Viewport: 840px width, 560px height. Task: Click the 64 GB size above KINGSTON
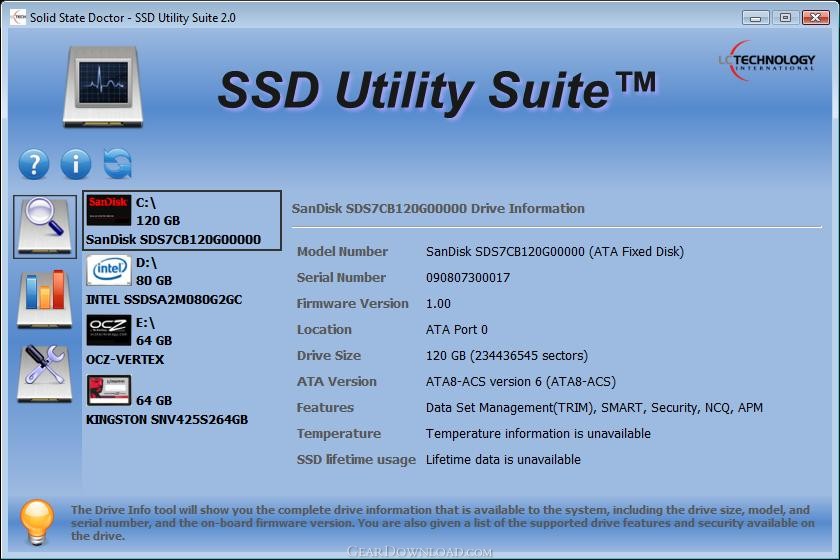click(154, 401)
